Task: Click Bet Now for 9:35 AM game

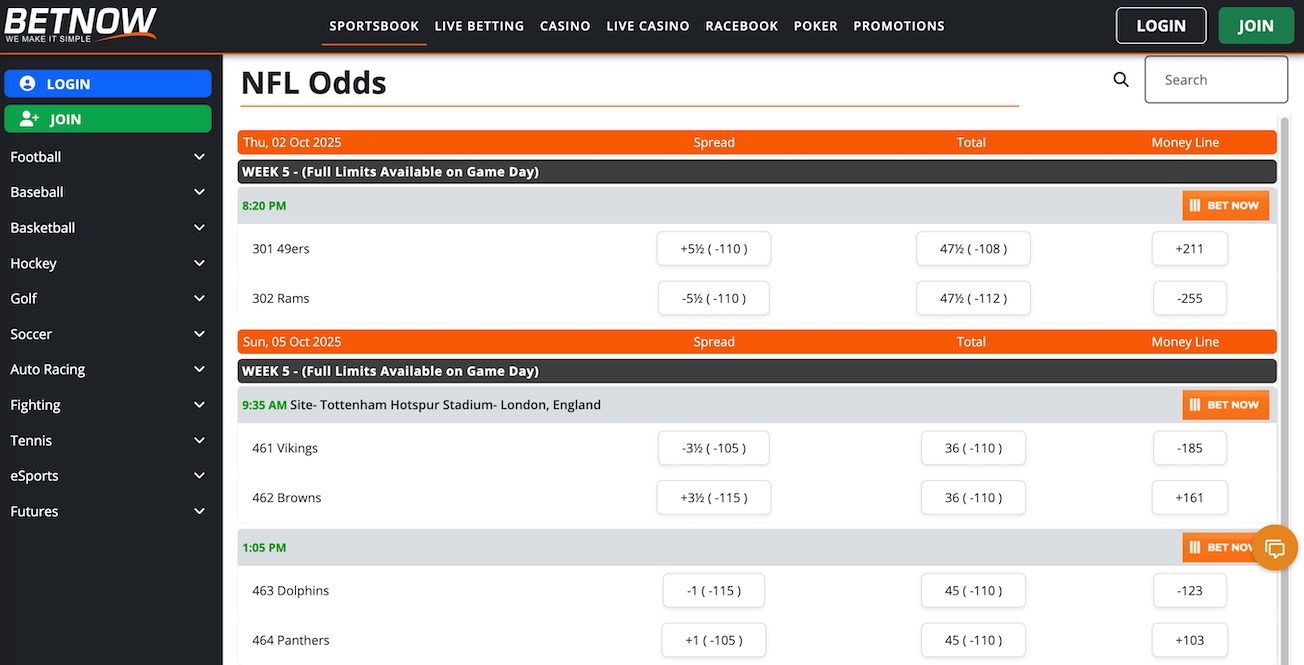Action: point(1225,405)
